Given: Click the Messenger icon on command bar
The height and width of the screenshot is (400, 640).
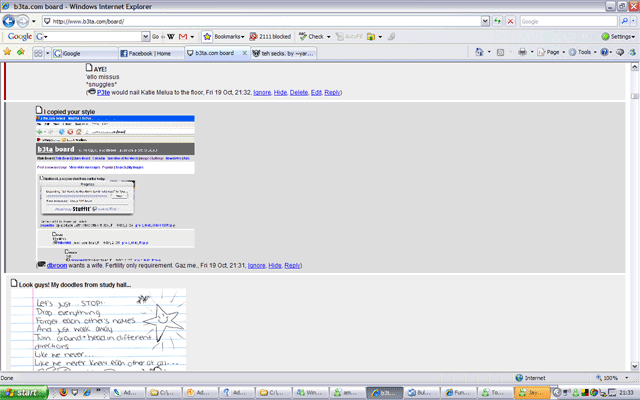Looking at the screenshot, I should click(x=632, y=52).
